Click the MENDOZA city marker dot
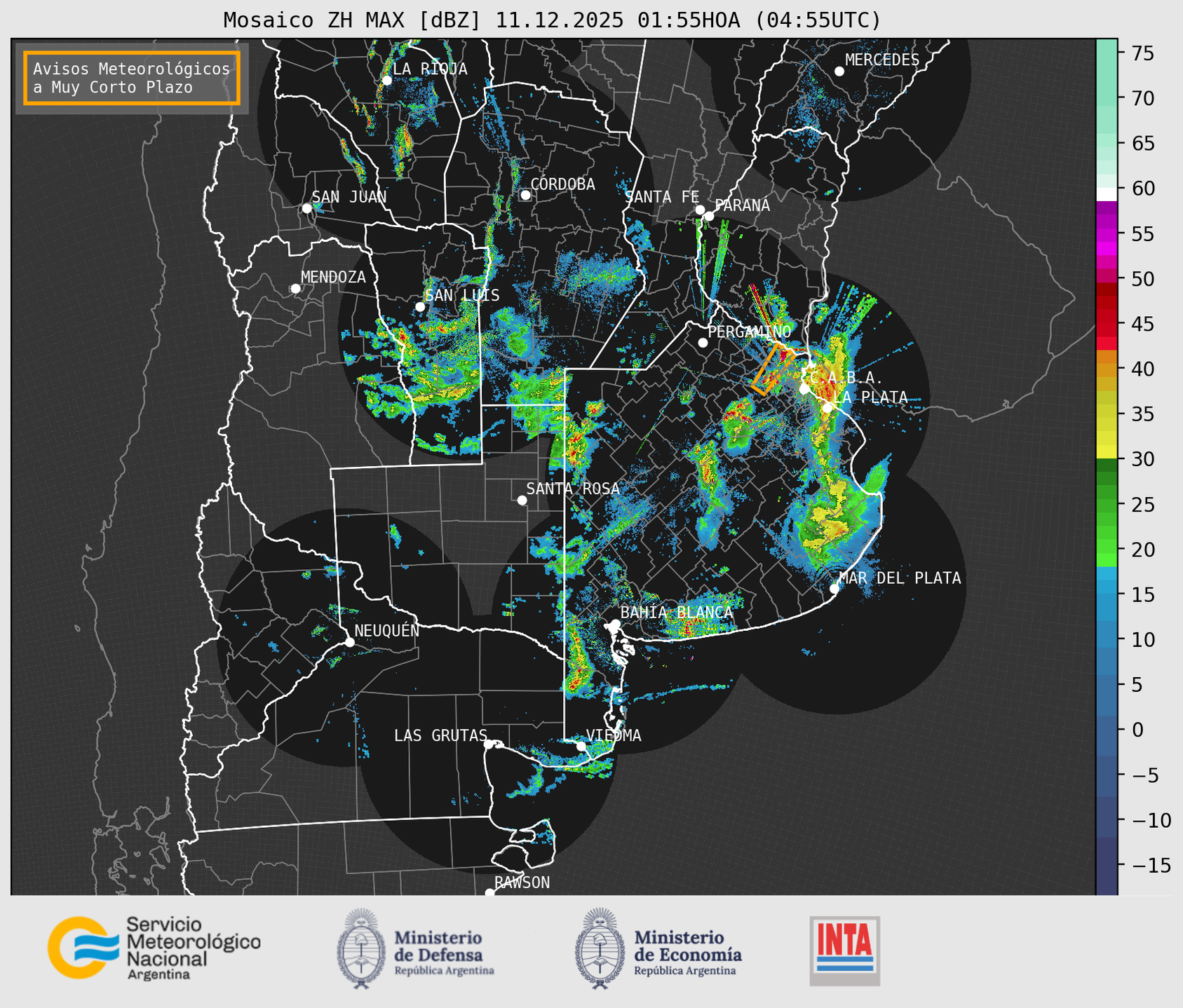The image size is (1183, 1008). (x=295, y=289)
